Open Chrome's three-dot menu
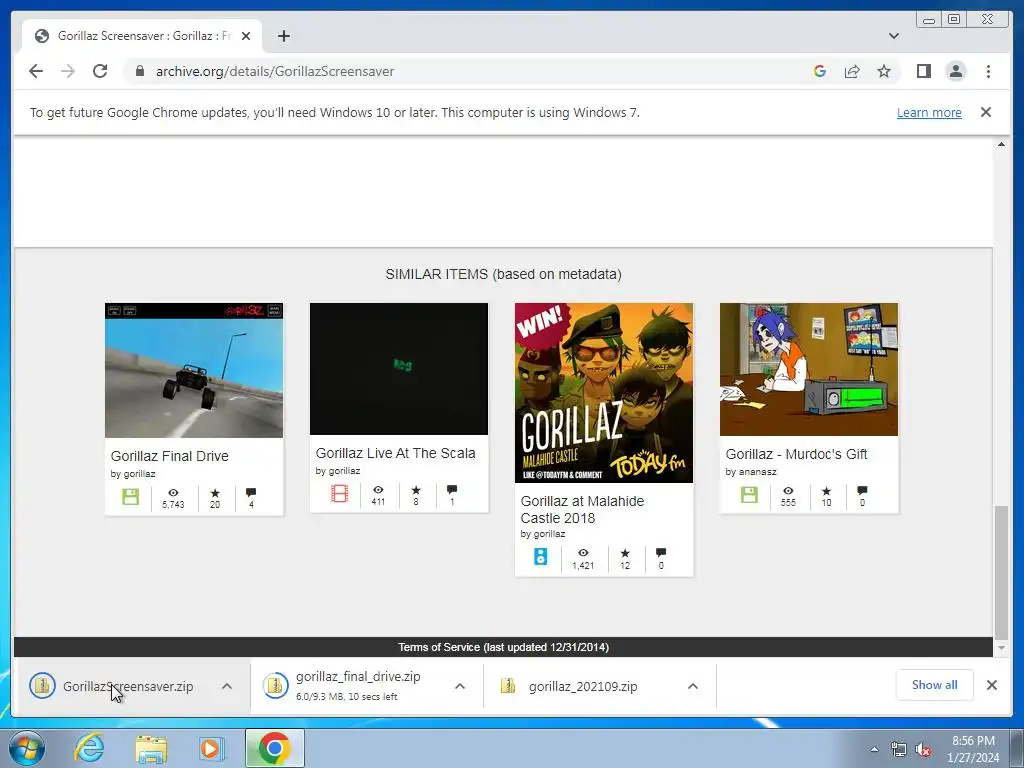 (988, 71)
